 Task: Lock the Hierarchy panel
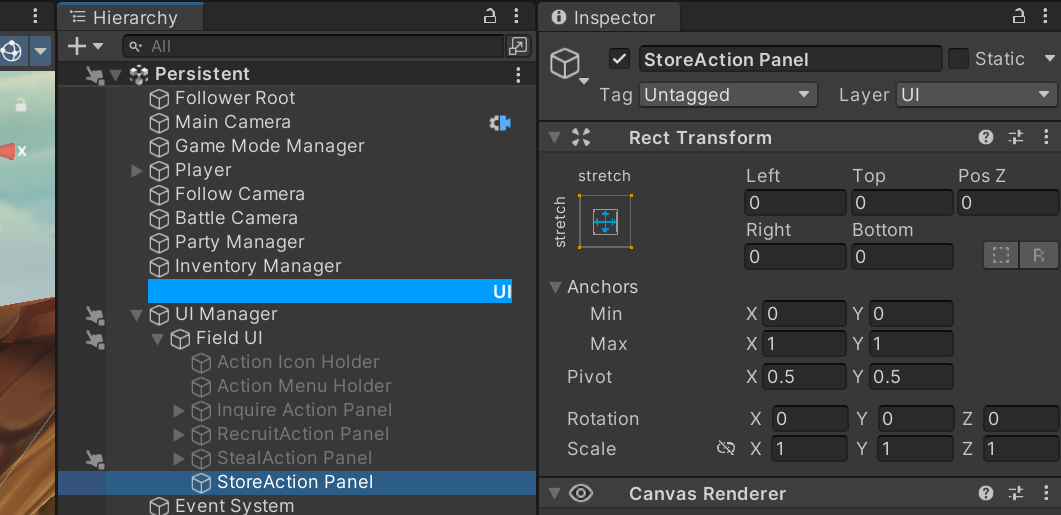490,16
